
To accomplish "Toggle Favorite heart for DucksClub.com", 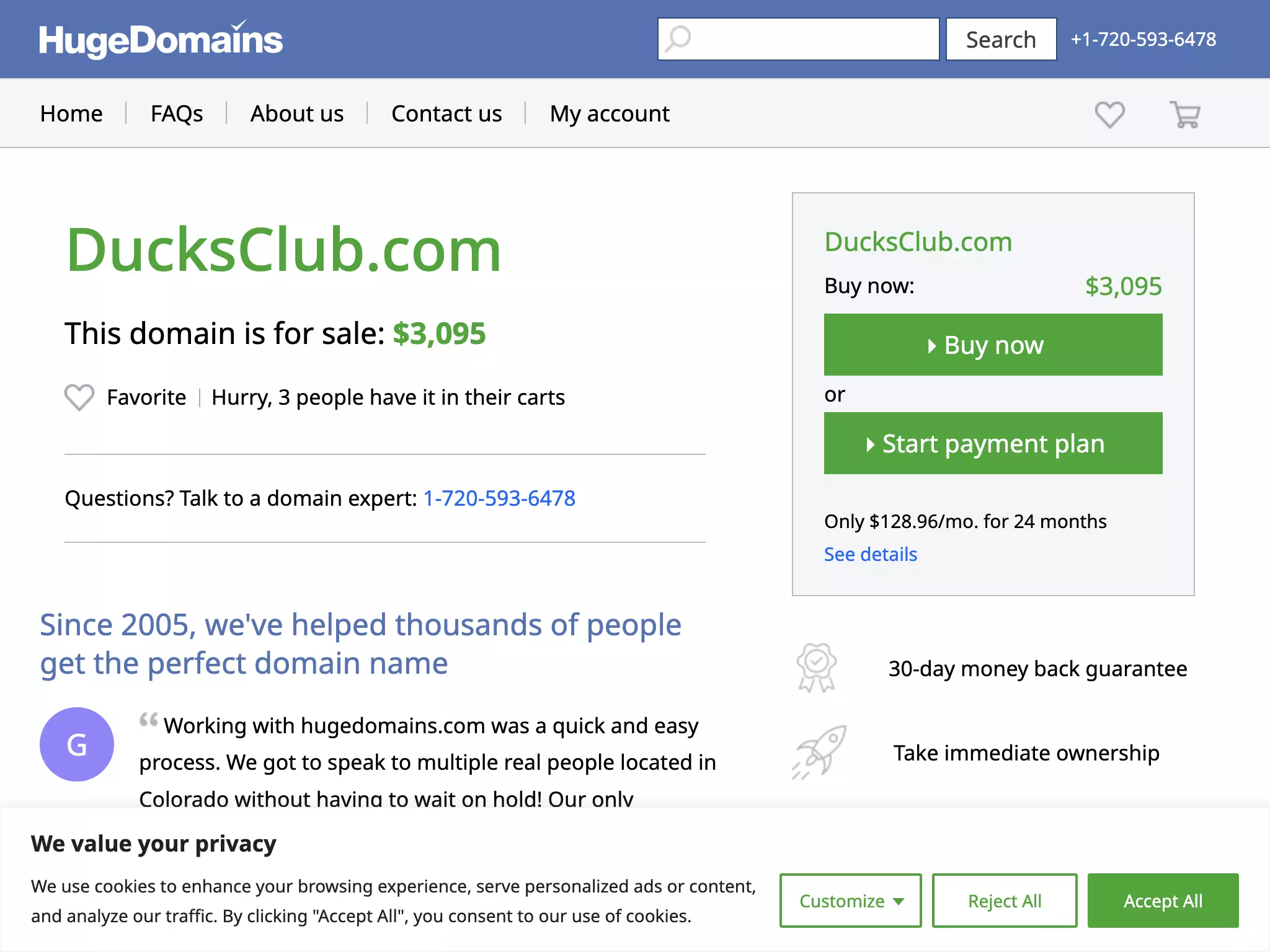I will (x=79, y=397).
